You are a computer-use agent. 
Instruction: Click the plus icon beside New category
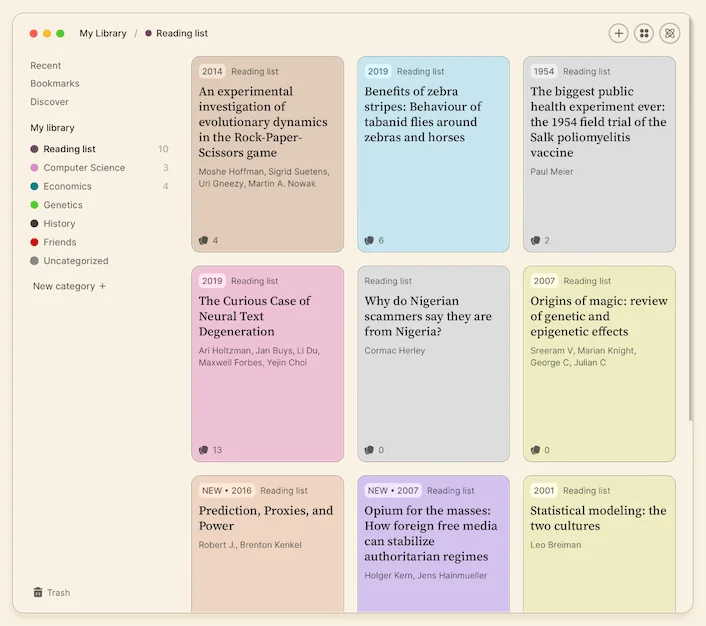tap(102, 286)
